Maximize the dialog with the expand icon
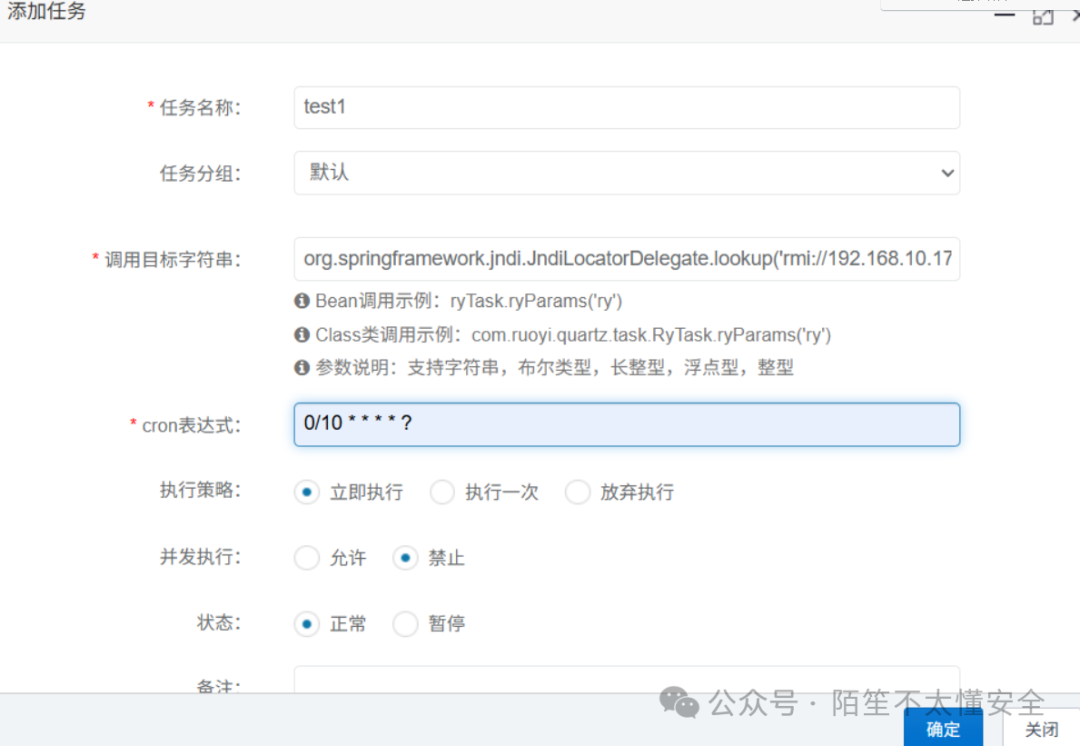1080x746 pixels. tap(1043, 16)
